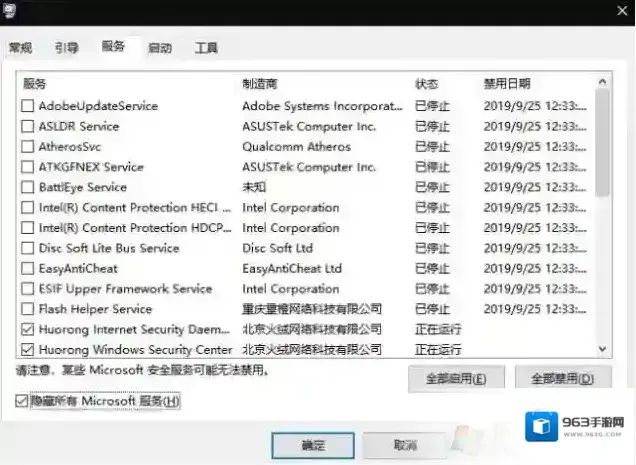This screenshot has height=465, width=636.
Task: Check the EasyAntiCheat checkbox
Action: click(28, 268)
